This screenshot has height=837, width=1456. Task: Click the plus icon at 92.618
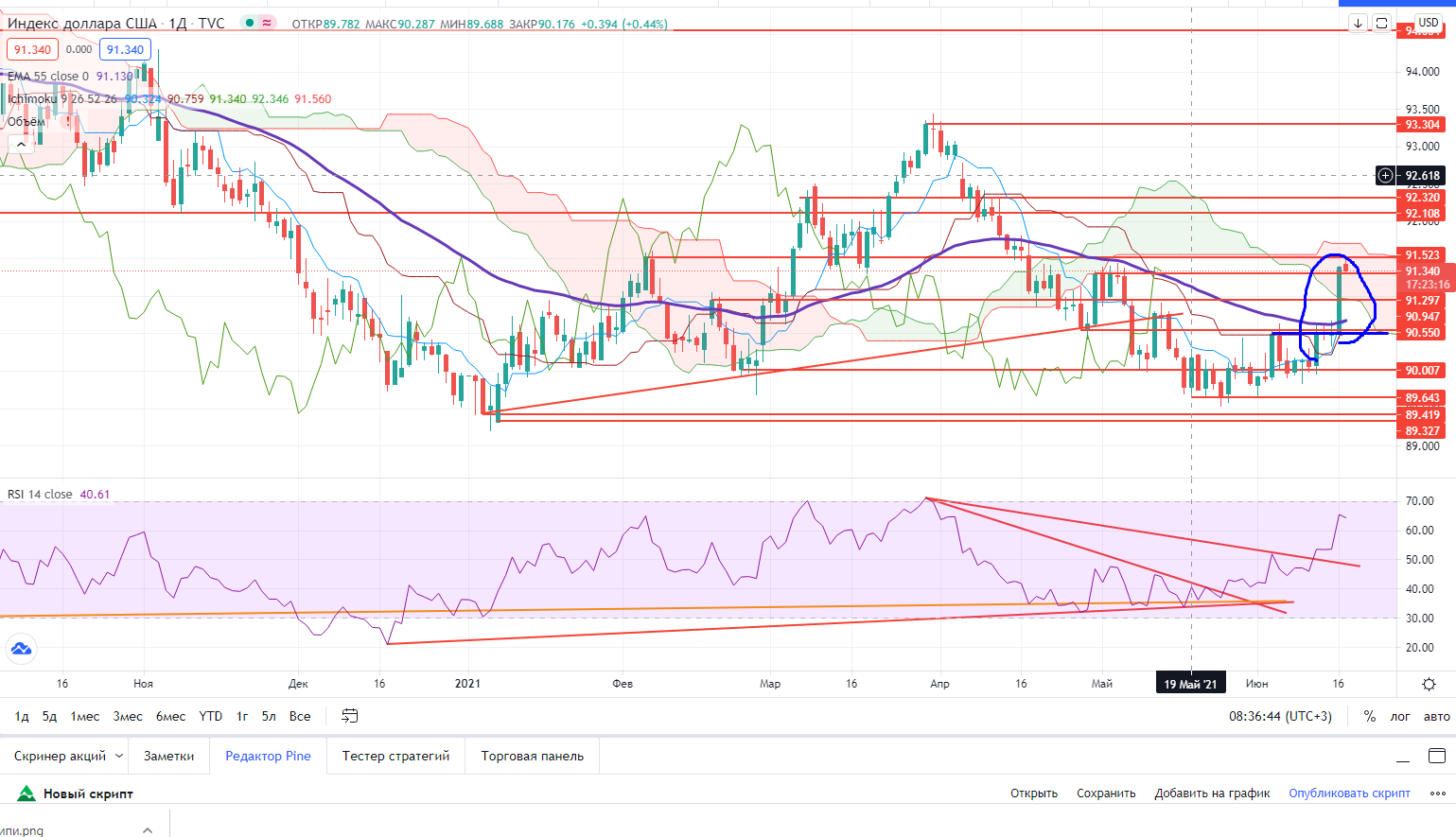(1385, 176)
